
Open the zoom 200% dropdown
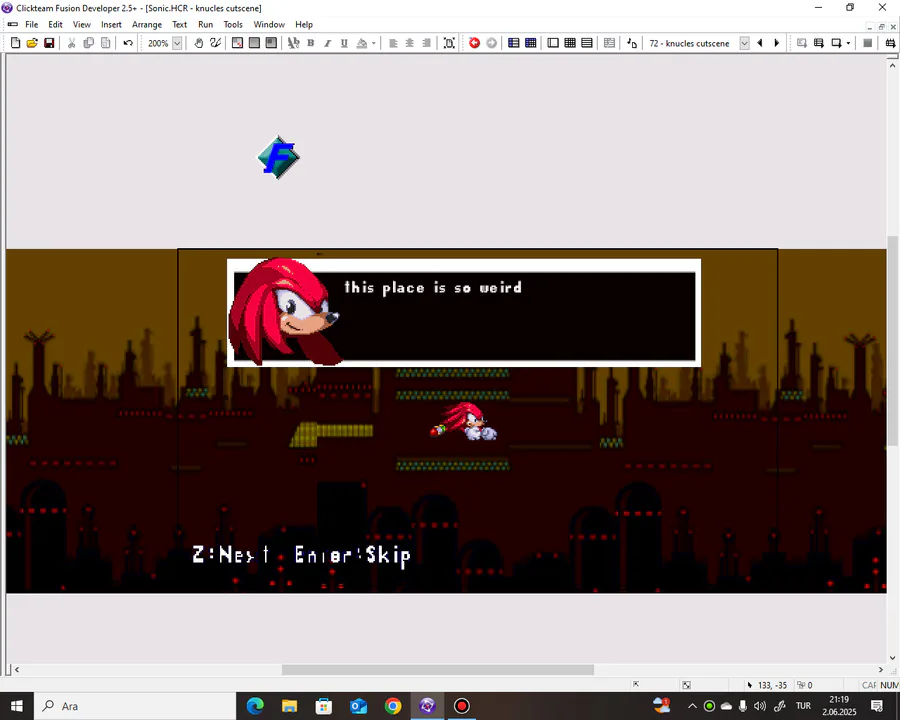[x=177, y=43]
